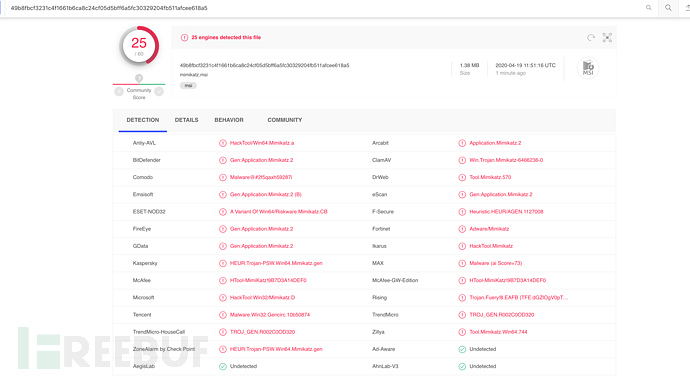Vote community score up with right button

(x=159, y=92)
